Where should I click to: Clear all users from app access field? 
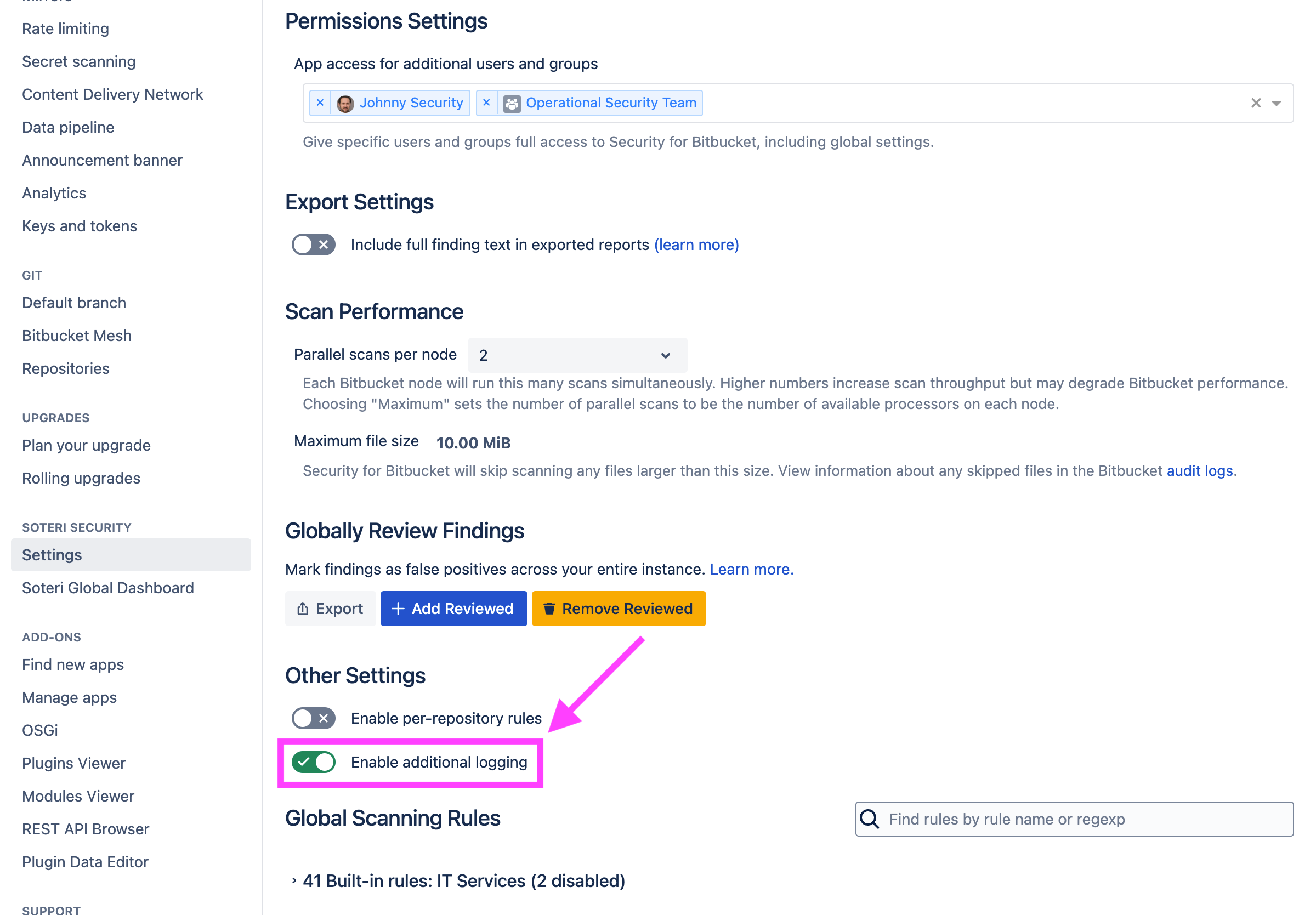pyautogui.click(x=1256, y=103)
